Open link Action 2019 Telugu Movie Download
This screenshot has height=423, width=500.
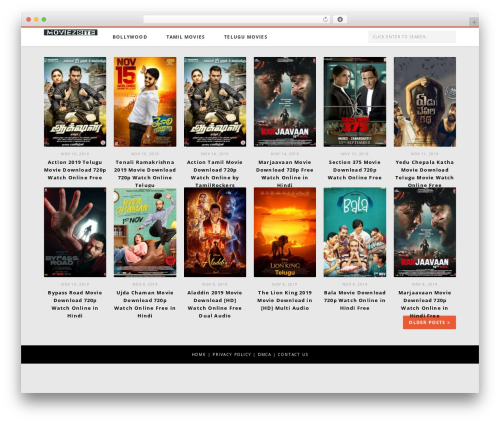point(75,170)
